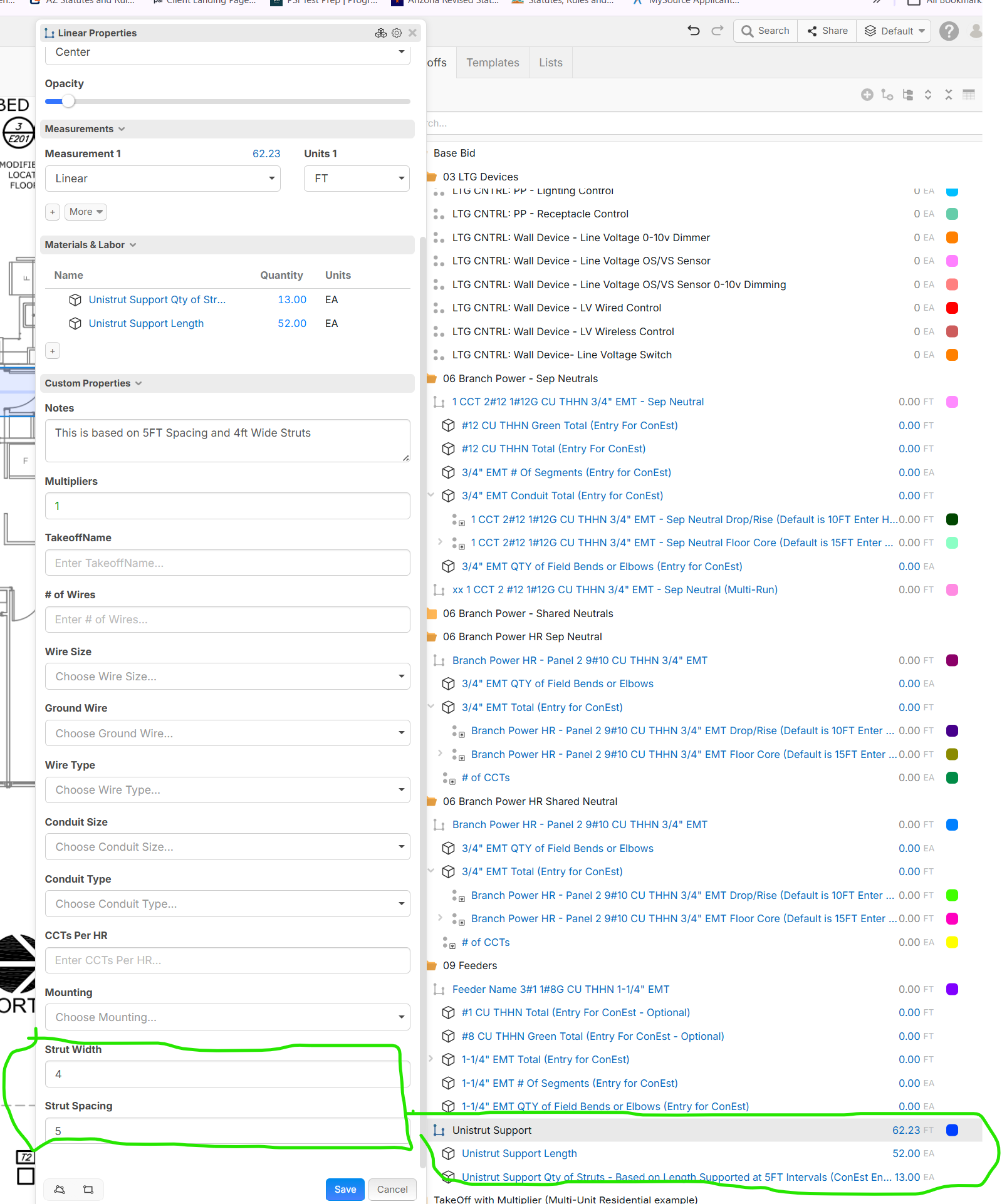The width and height of the screenshot is (1002, 1204).
Task: Open the Units 1 FT dropdown
Action: [357, 179]
